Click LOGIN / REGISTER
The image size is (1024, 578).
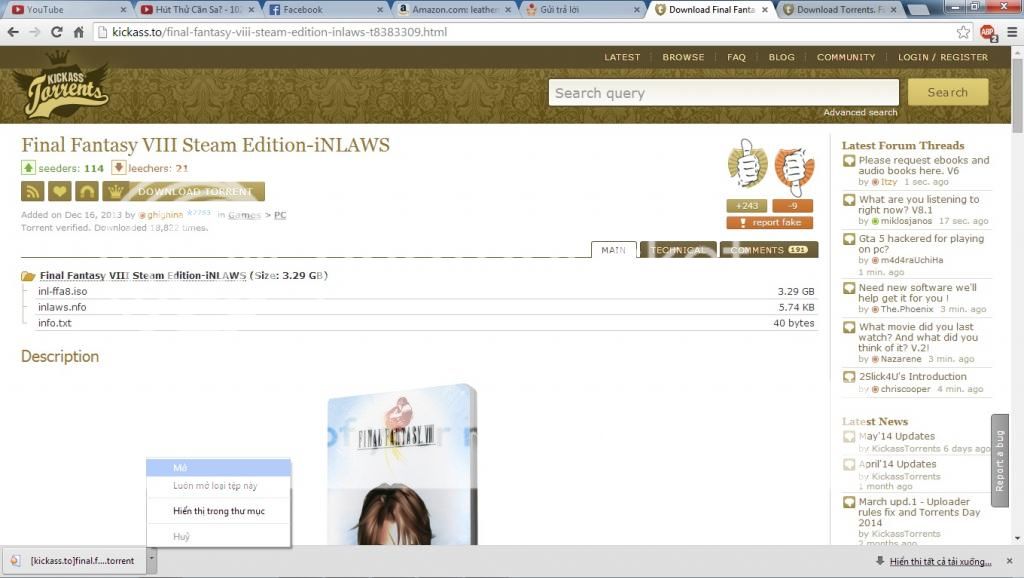pyautogui.click(x=942, y=57)
